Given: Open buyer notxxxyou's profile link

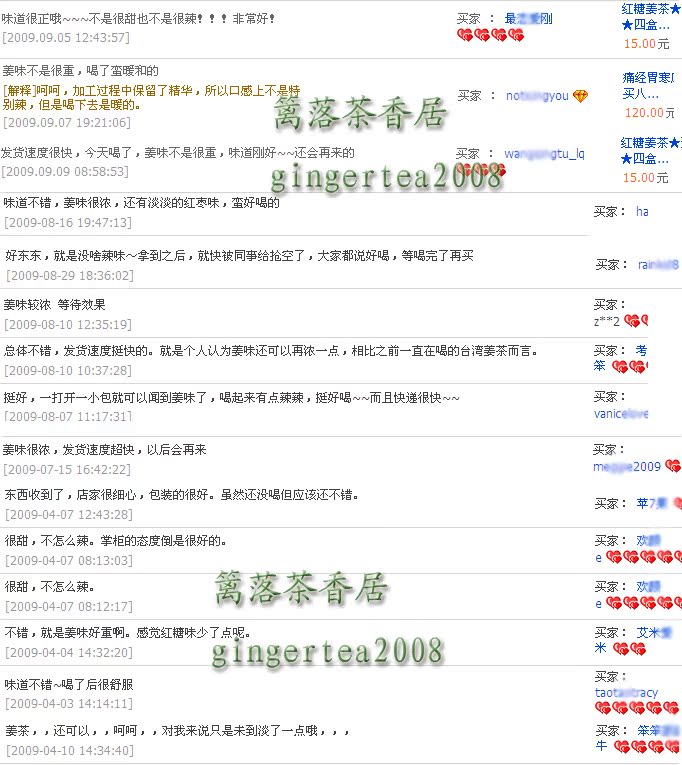Looking at the screenshot, I should click(537, 96).
